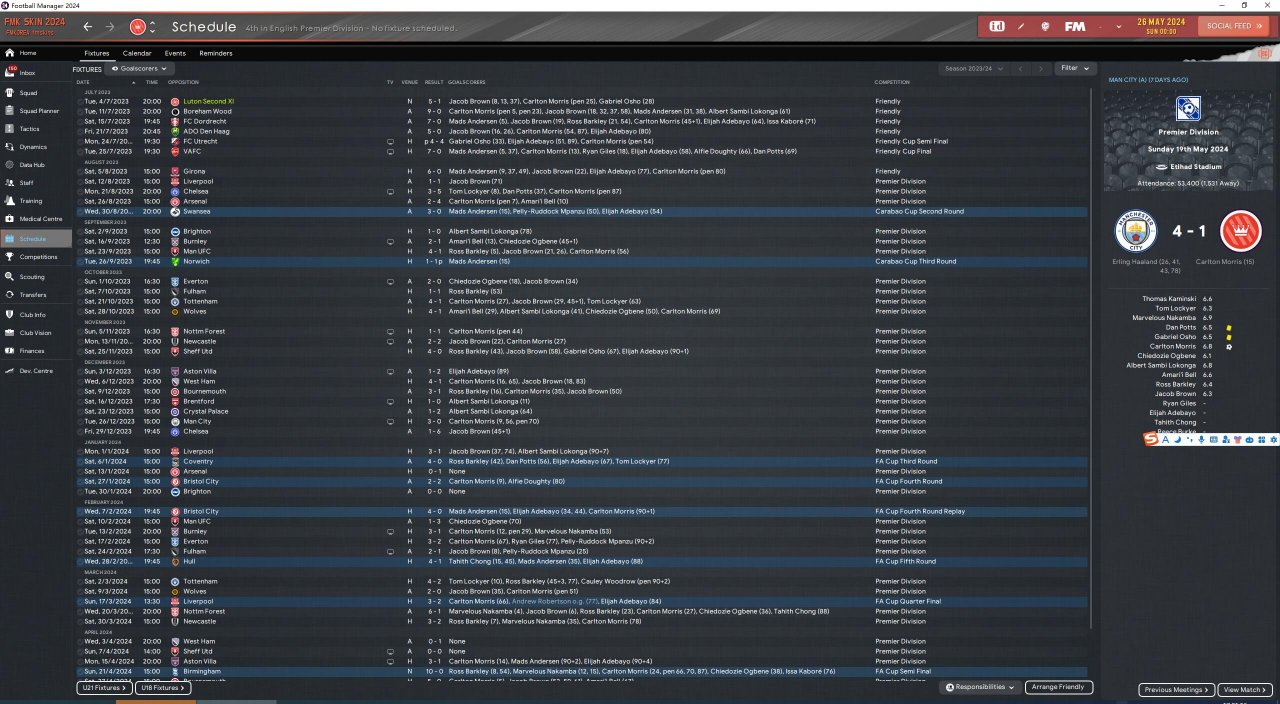Click the 'id' icon in top bar
Image resolution: width=1280 pixels, height=704 pixels.
pyautogui.click(x=997, y=26)
